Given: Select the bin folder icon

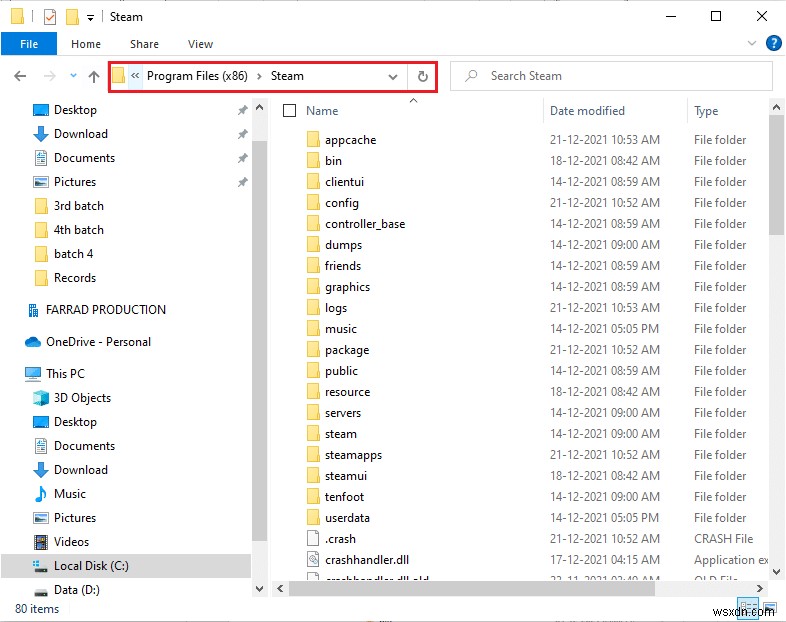Looking at the screenshot, I should coord(313,161).
